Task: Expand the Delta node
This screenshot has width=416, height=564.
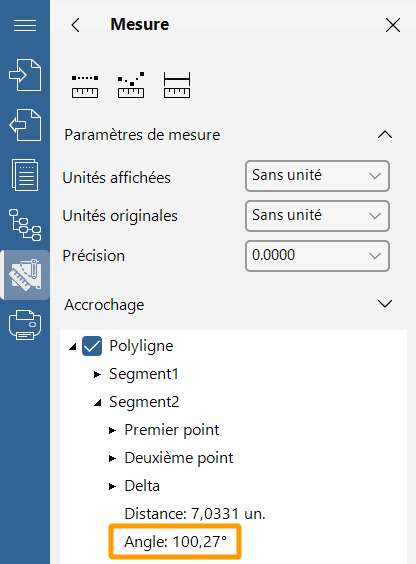Action: coord(112,486)
